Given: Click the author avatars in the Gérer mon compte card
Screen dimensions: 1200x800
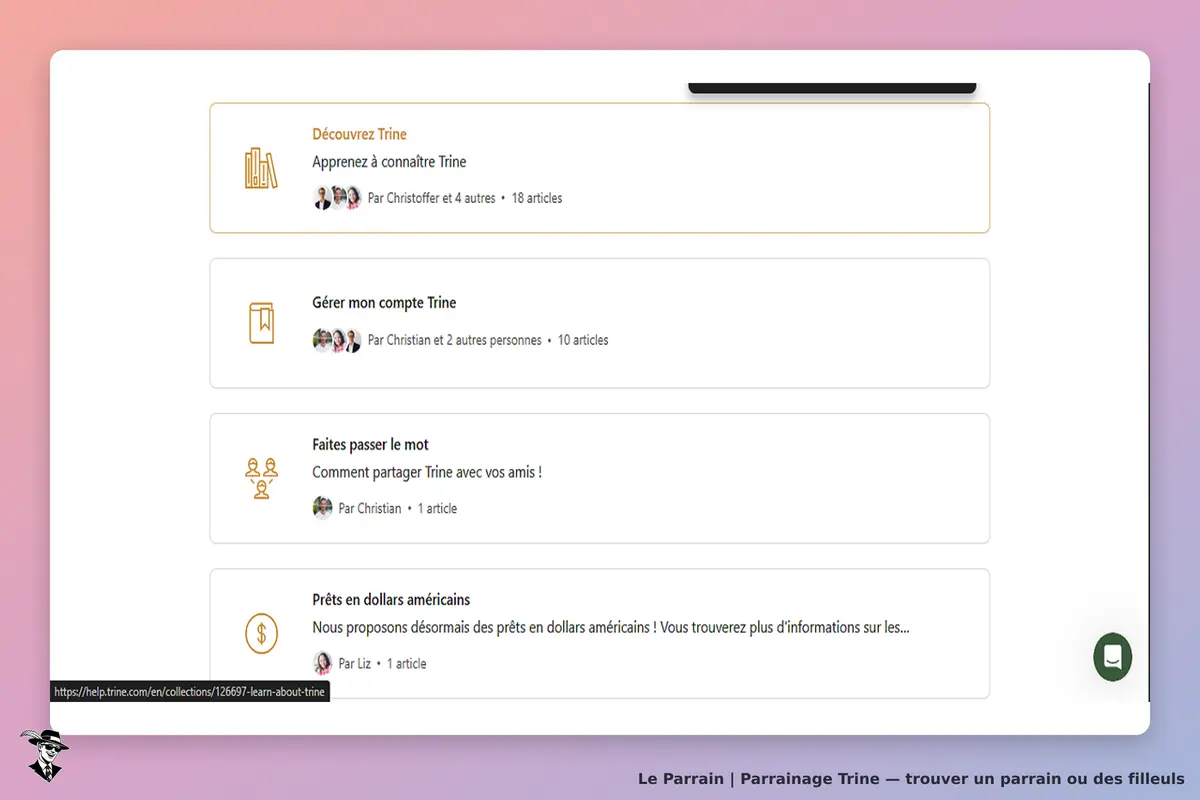Looking at the screenshot, I should click(337, 340).
